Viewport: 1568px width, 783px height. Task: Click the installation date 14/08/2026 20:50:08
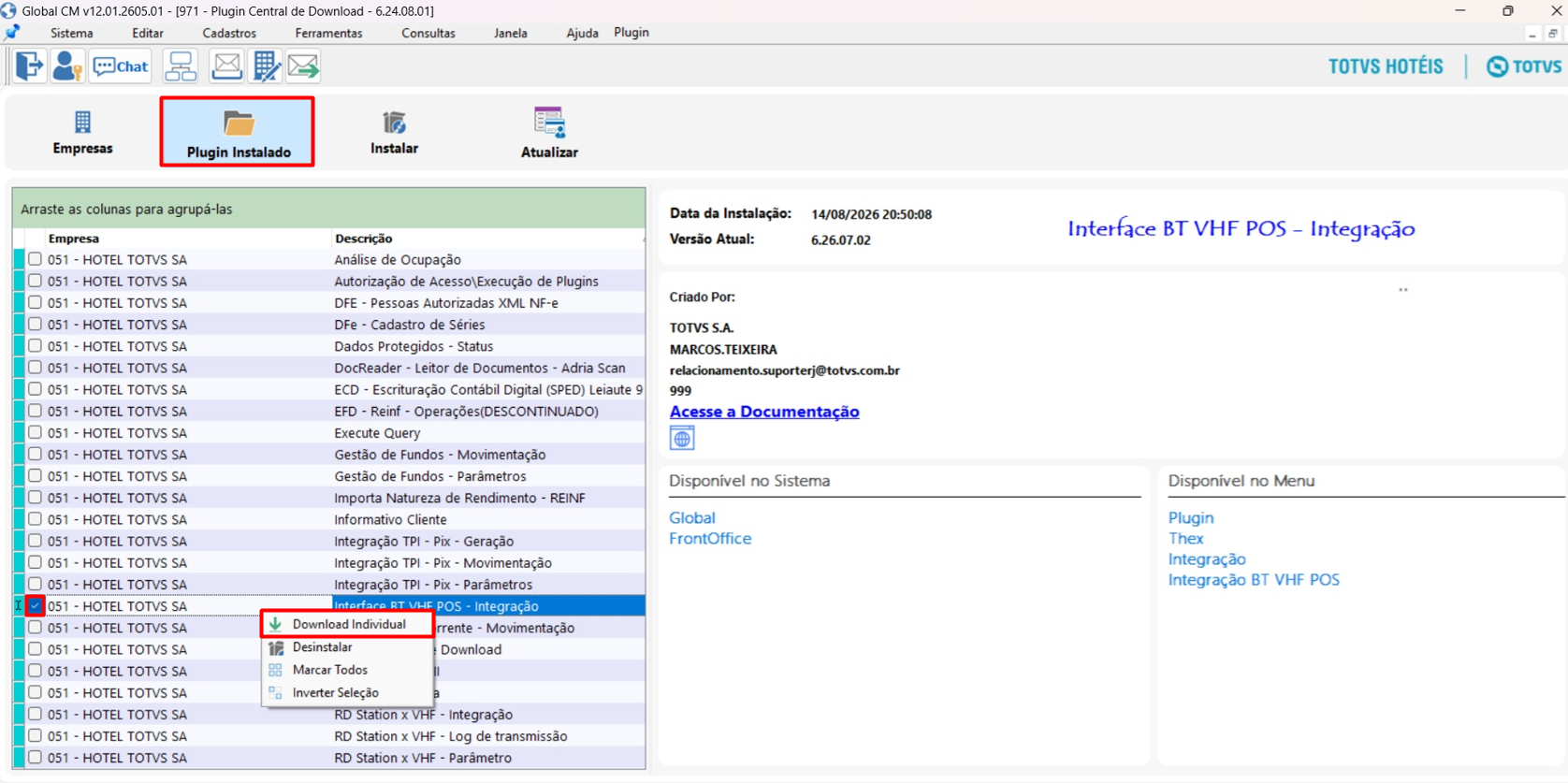click(871, 214)
